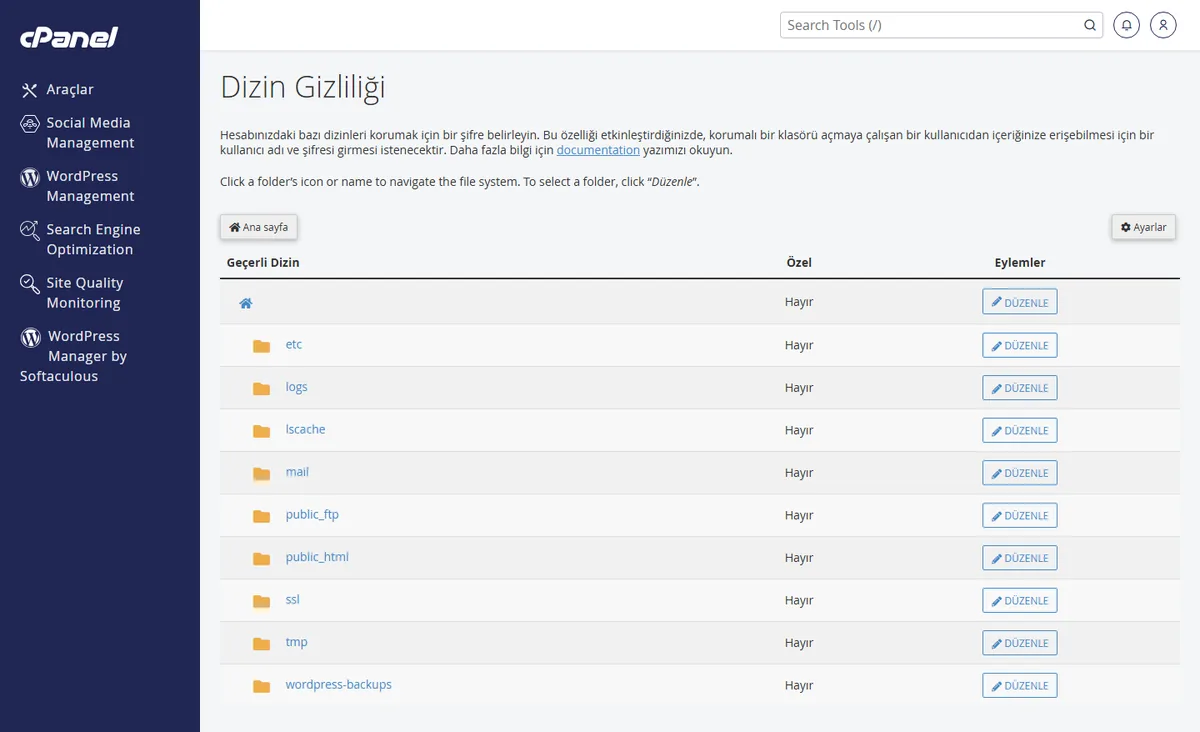
Task: Open the lscache folder name link
Action: (306, 429)
